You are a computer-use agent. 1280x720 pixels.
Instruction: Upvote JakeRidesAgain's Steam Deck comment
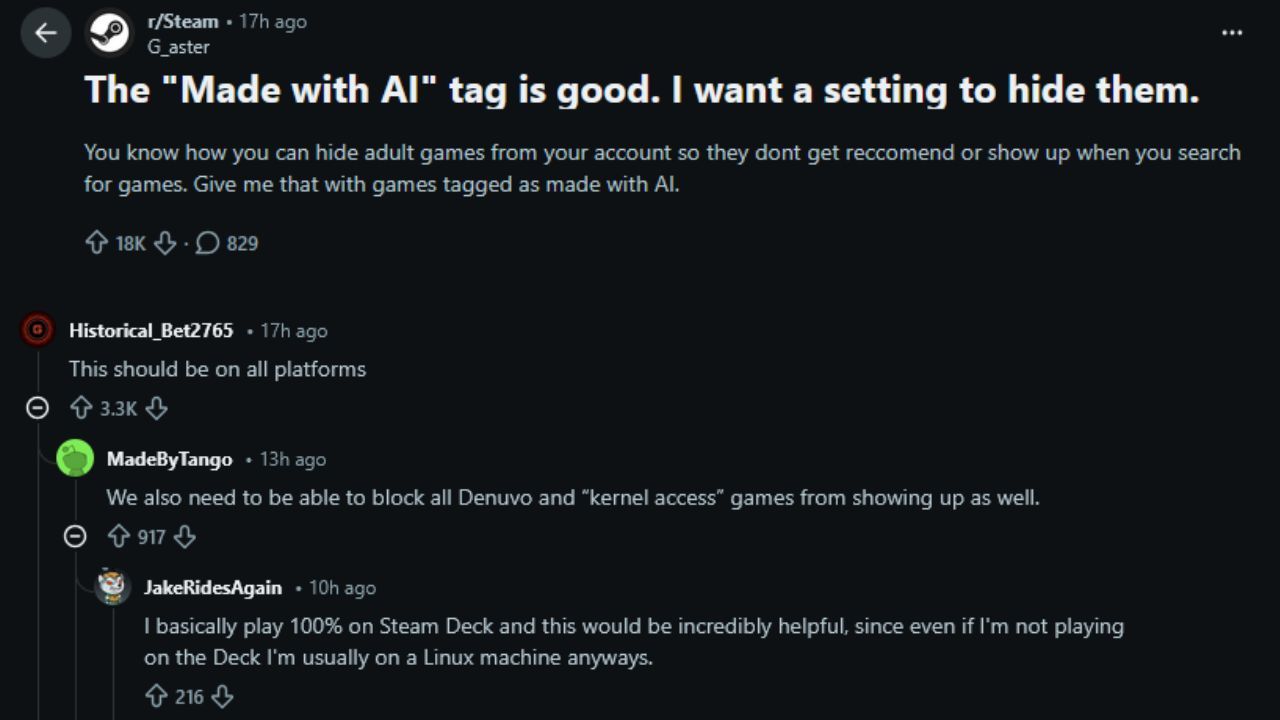click(156, 696)
